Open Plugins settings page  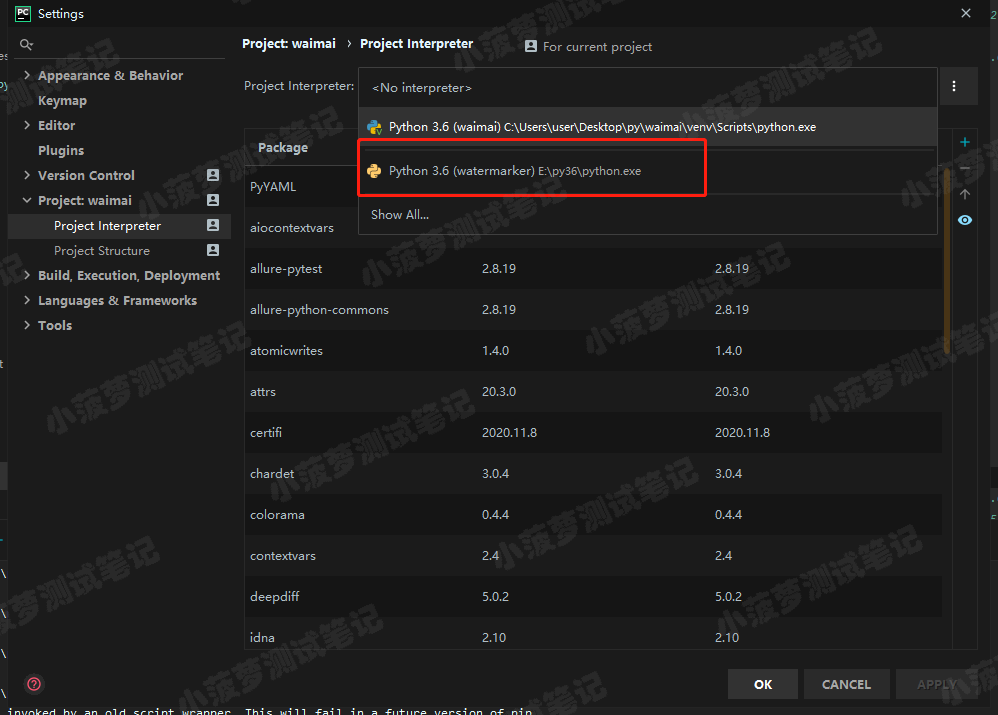click(61, 150)
